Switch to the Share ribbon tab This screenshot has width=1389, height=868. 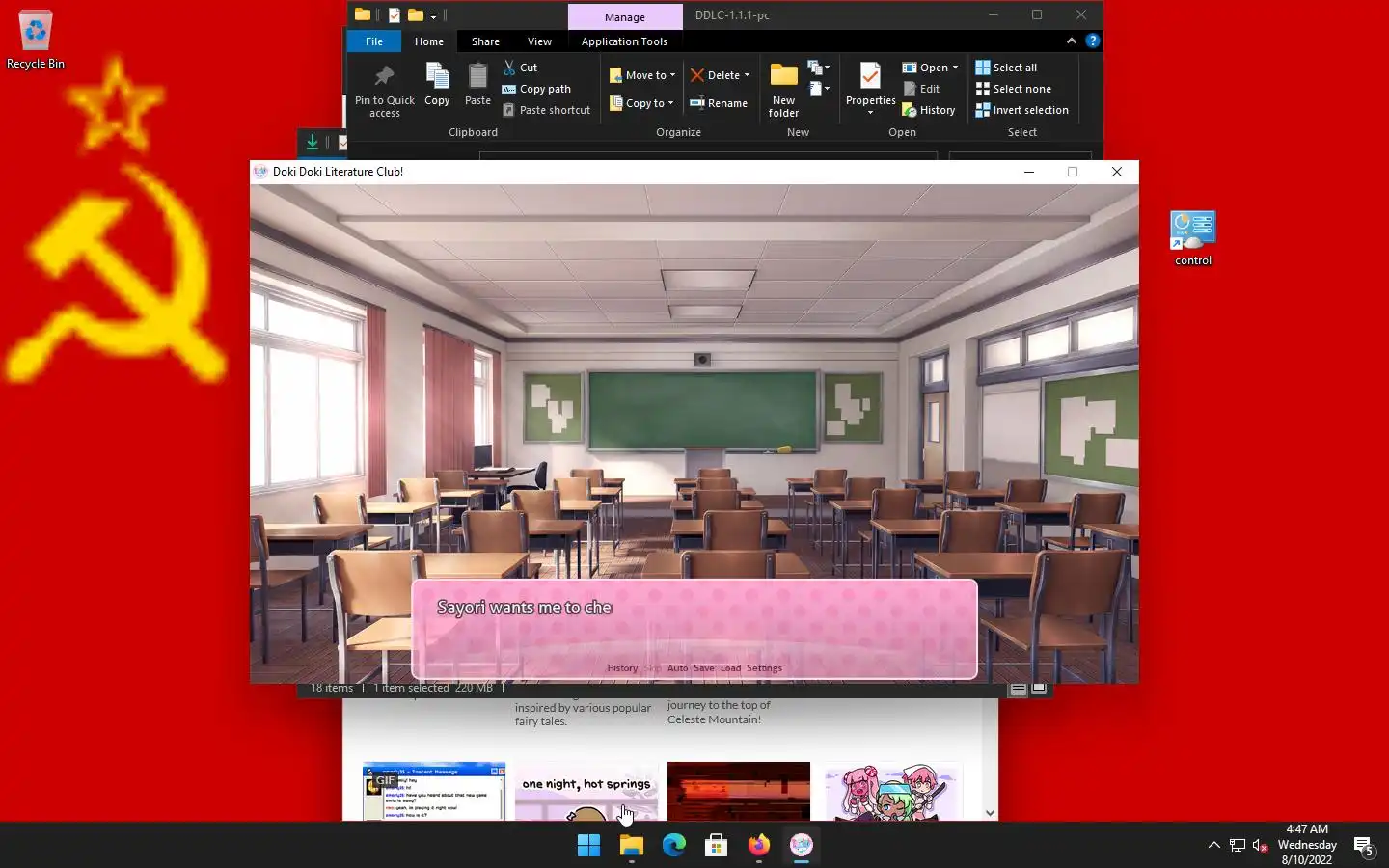tap(485, 41)
